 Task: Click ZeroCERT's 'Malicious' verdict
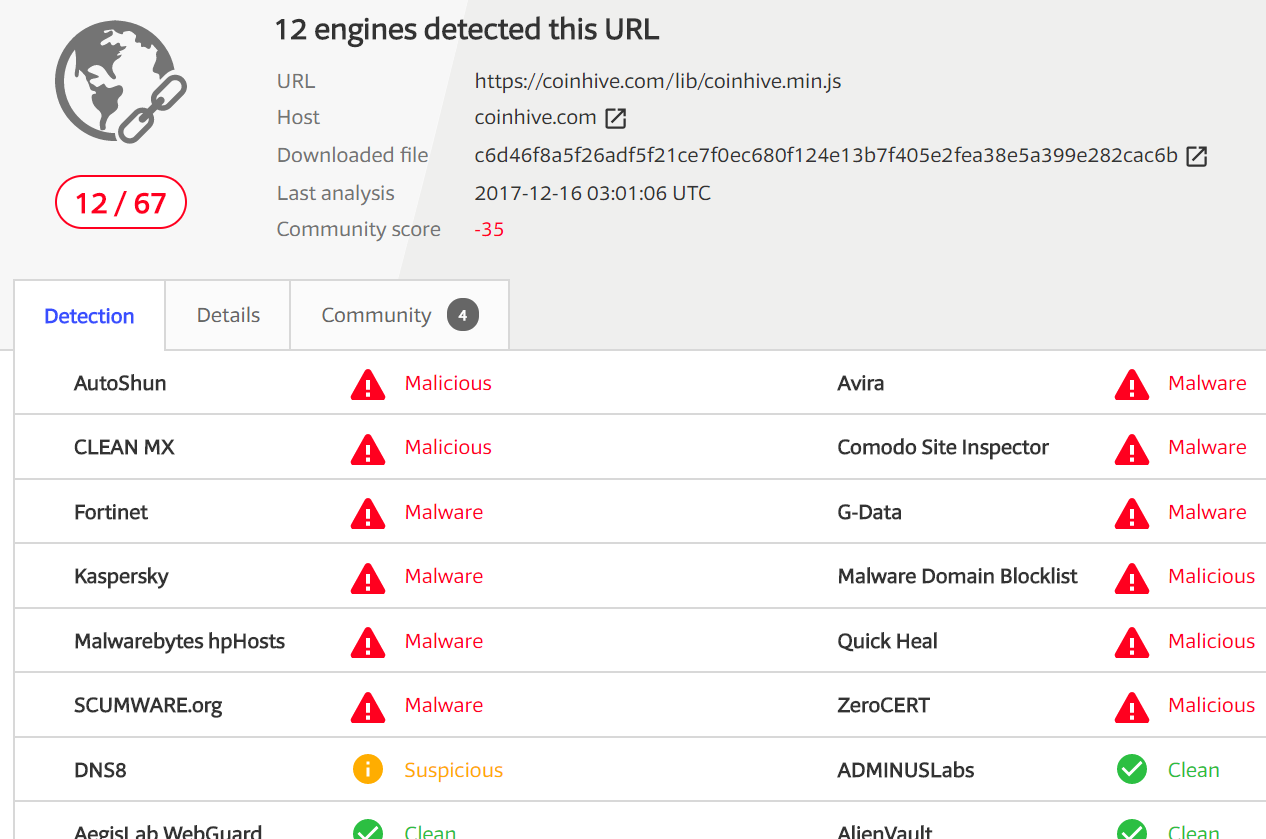pos(1212,705)
